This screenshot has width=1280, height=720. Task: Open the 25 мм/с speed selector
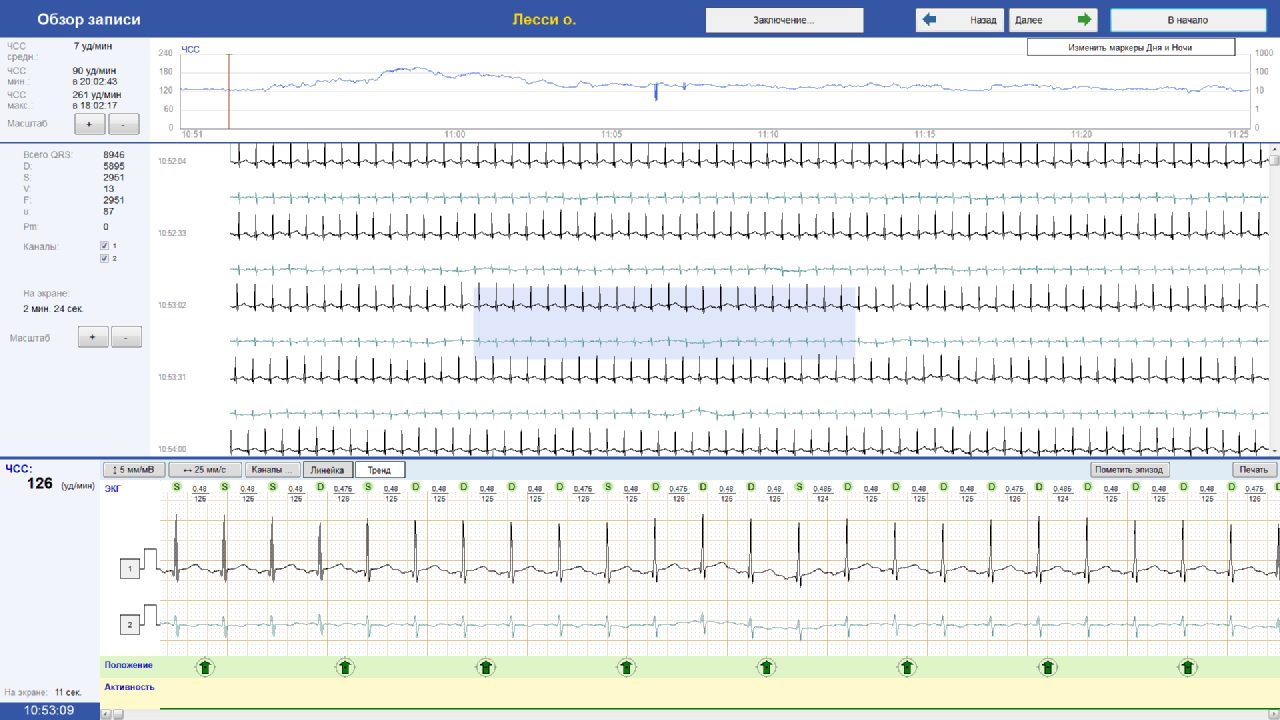[x=204, y=469]
